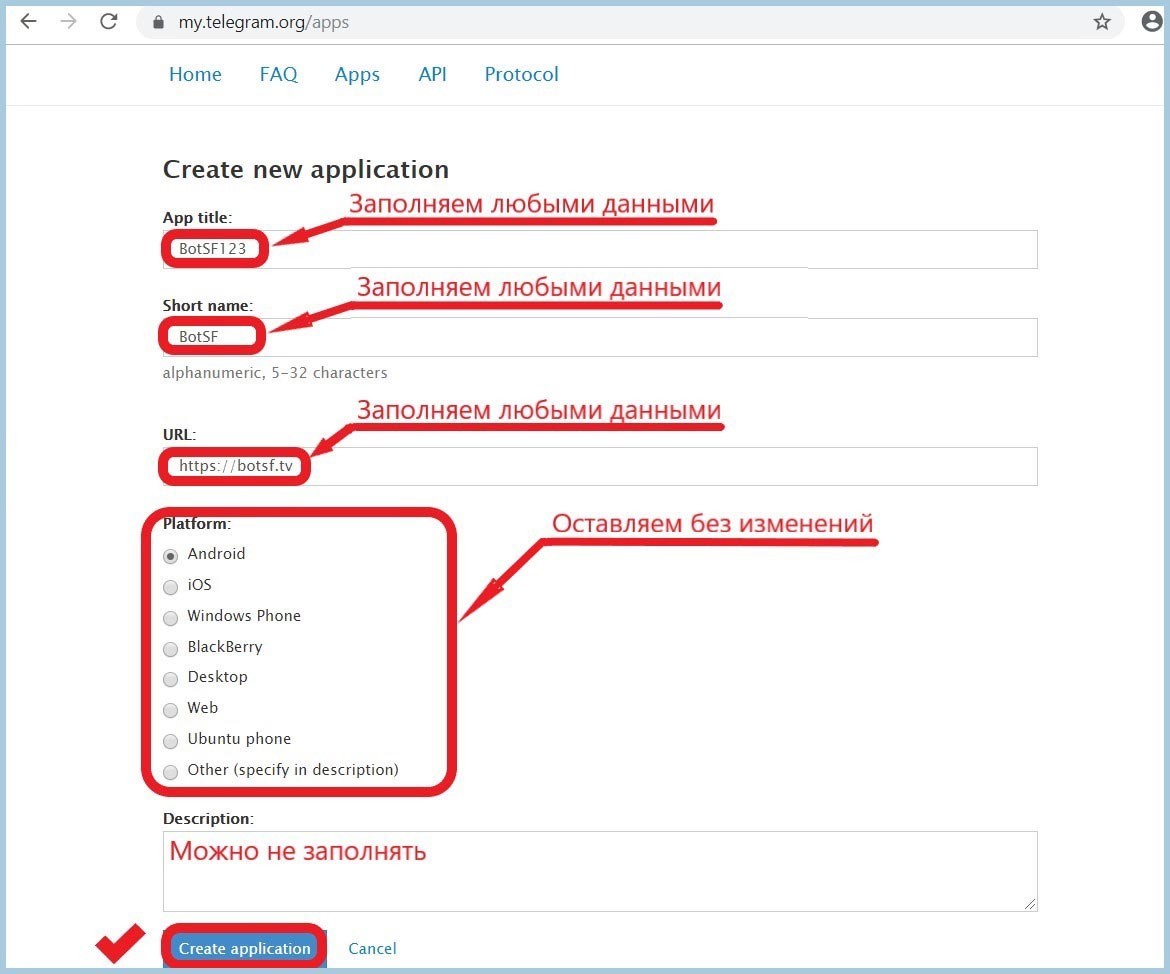The image size is (1170, 974).
Task: Open the Apps navigation item
Action: pos(357,75)
